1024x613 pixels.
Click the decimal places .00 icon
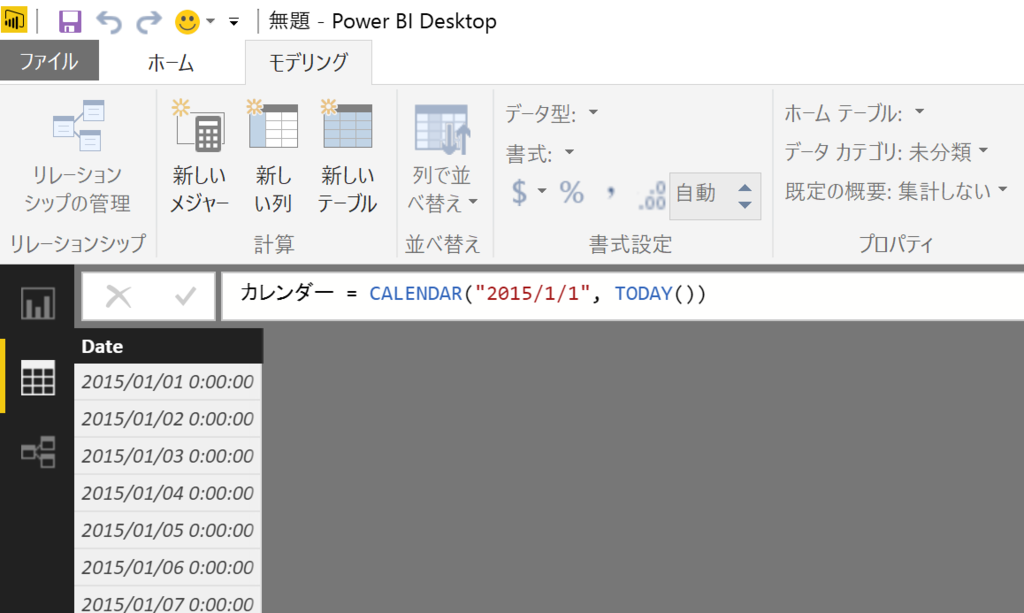pyautogui.click(x=652, y=195)
